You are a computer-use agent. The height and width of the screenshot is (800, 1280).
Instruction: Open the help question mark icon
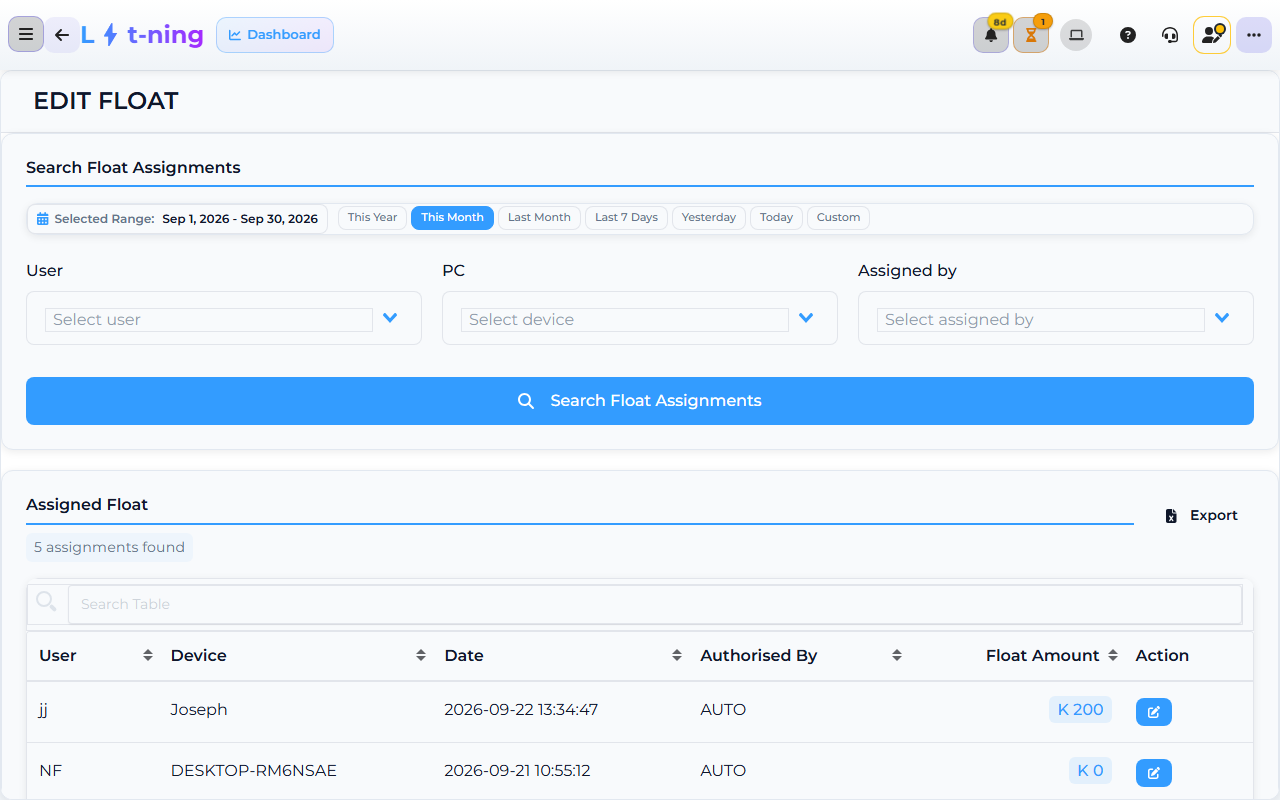point(1128,35)
